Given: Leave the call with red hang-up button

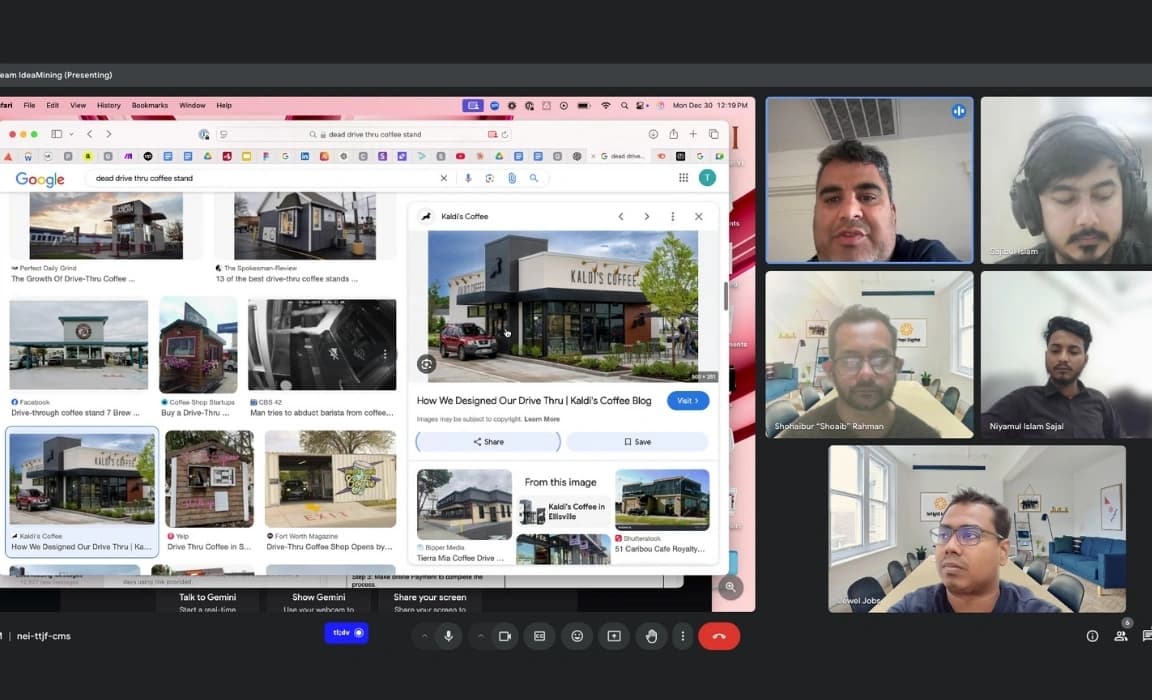Looking at the screenshot, I should point(718,636).
